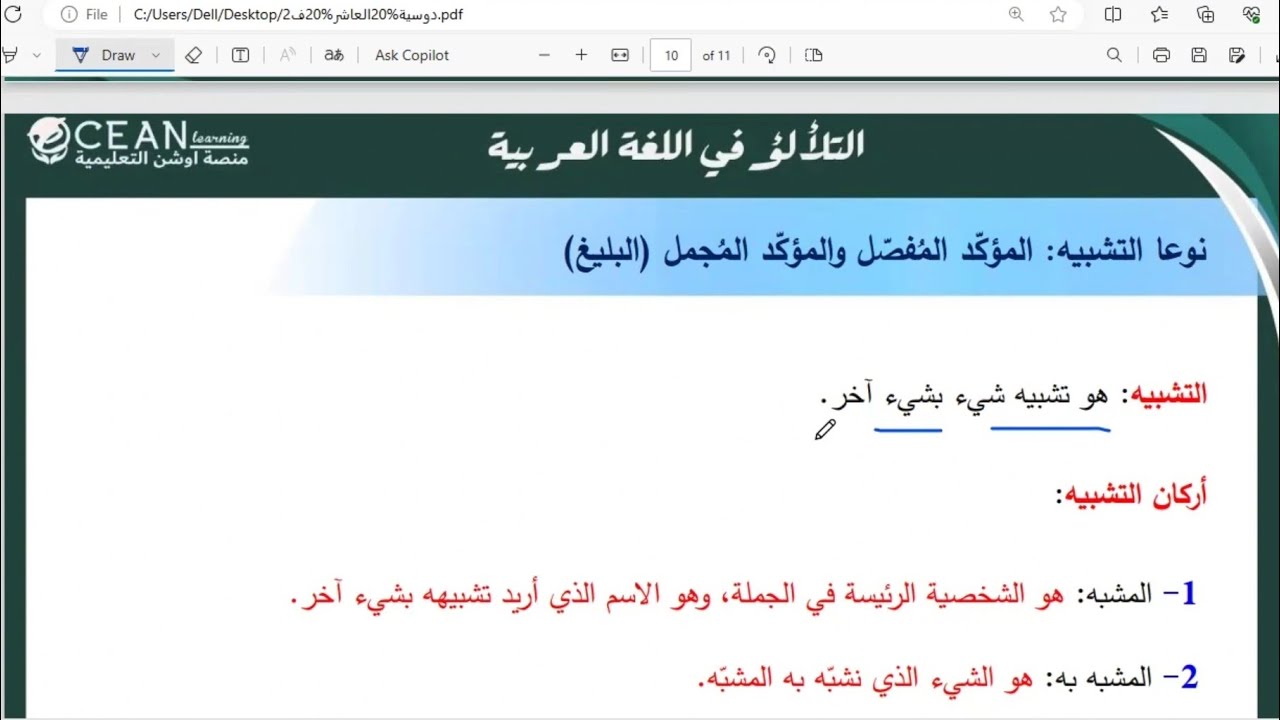Image resolution: width=1280 pixels, height=720 pixels.
Task: Click the Print icon
Action: tap(1161, 55)
